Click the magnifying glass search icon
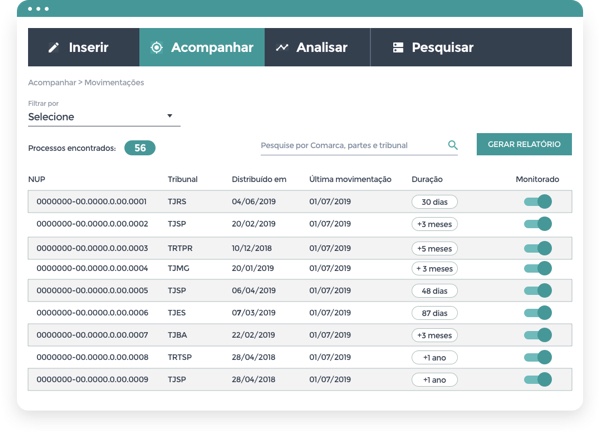Image resolution: width=600 pixels, height=433 pixels. (x=453, y=145)
